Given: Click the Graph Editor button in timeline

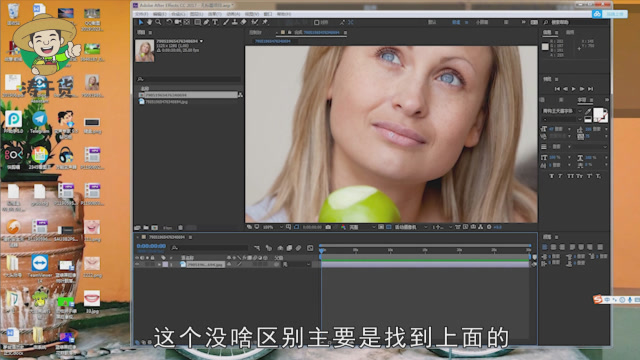Looking at the screenshot, I should coord(310,248).
